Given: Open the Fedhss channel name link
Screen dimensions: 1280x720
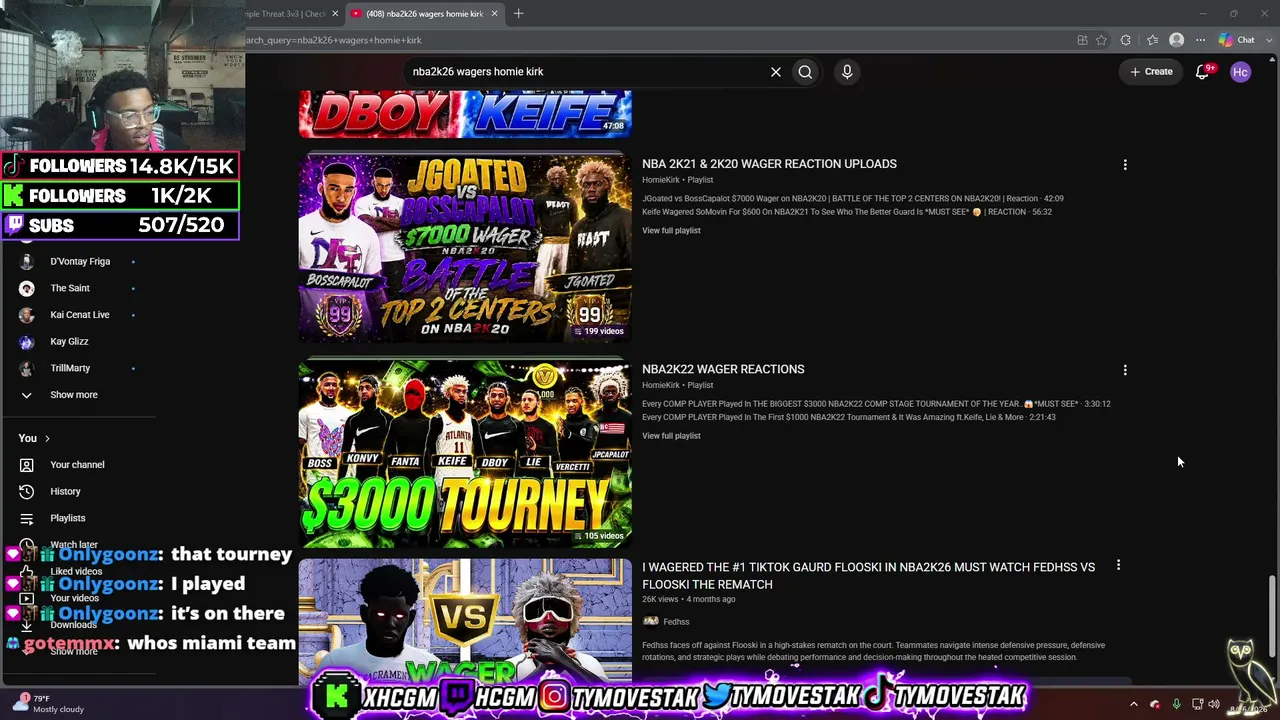Looking at the screenshot, I should pos(676,622).
